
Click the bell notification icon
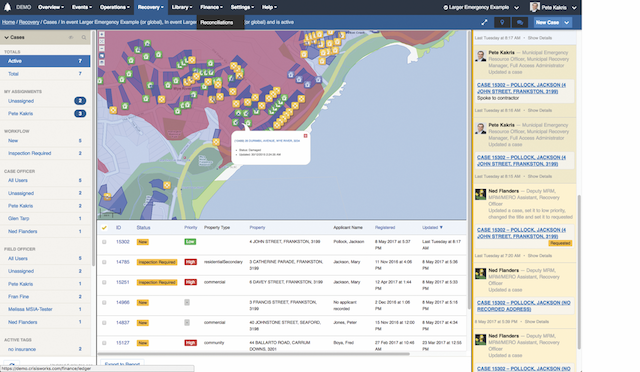coord(7,7)
